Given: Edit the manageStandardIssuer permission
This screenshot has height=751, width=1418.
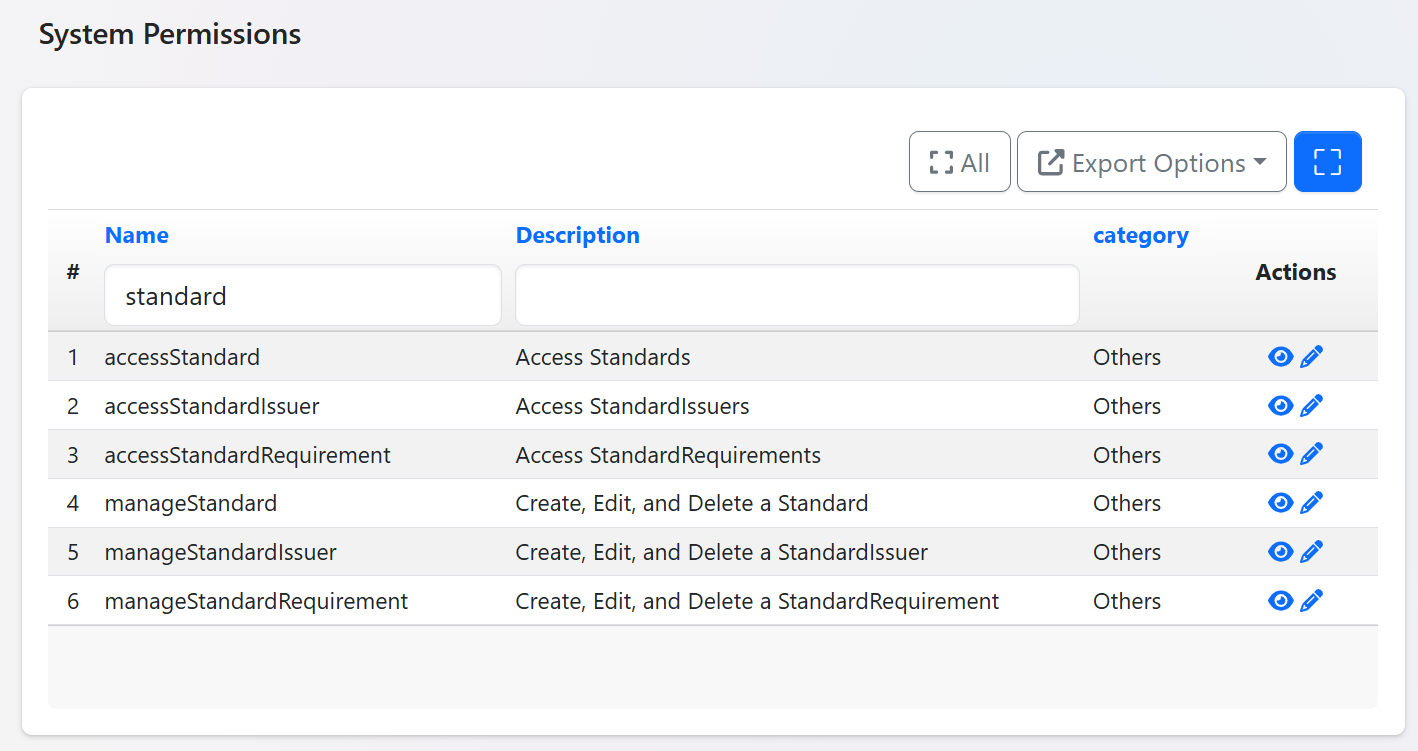Looking at the screenshot, I should (1311, 552).
